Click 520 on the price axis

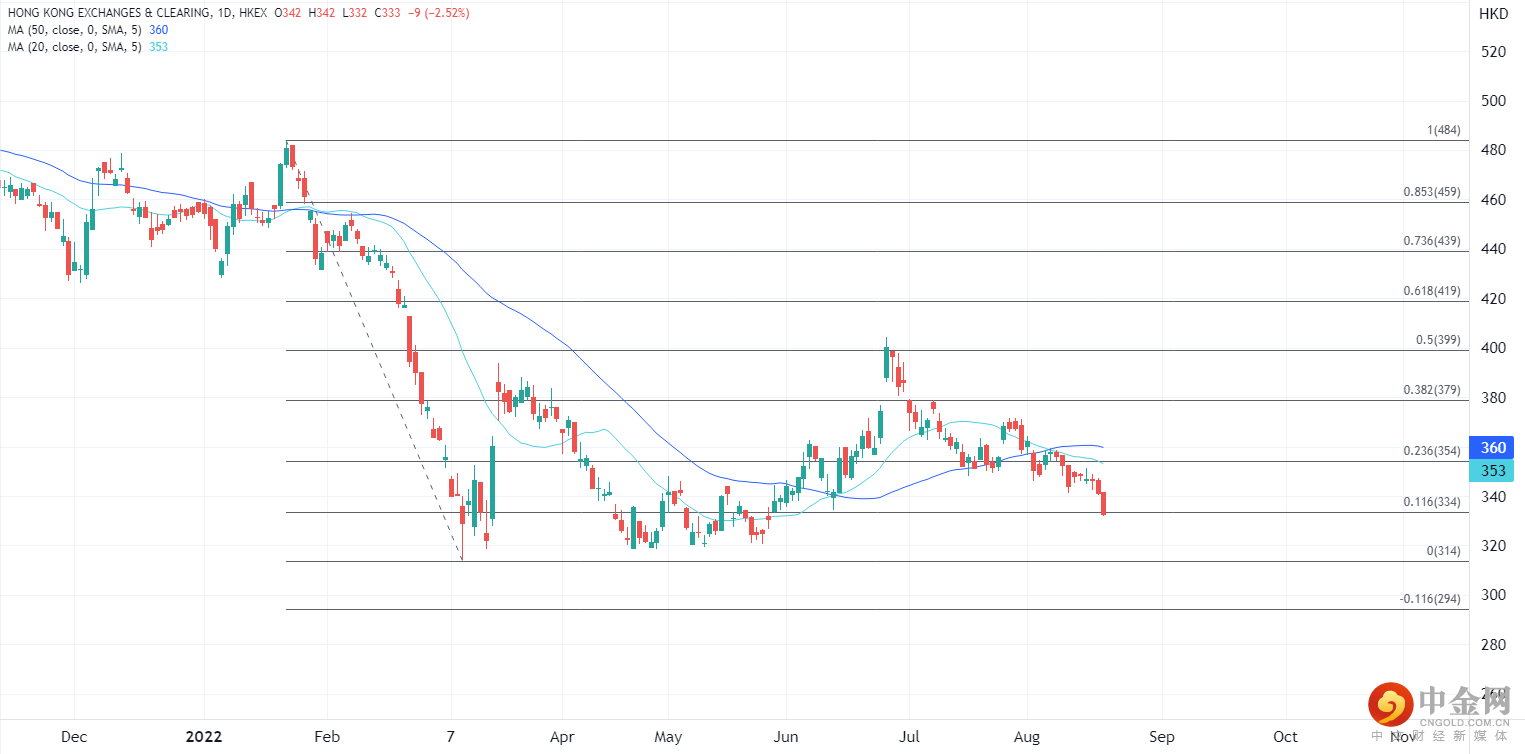click(x=1493, y=52)
